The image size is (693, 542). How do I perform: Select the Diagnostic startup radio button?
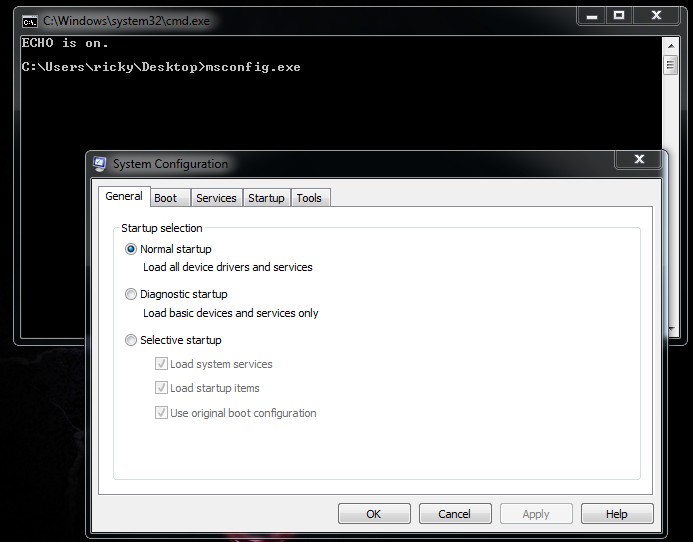point(131,294)
